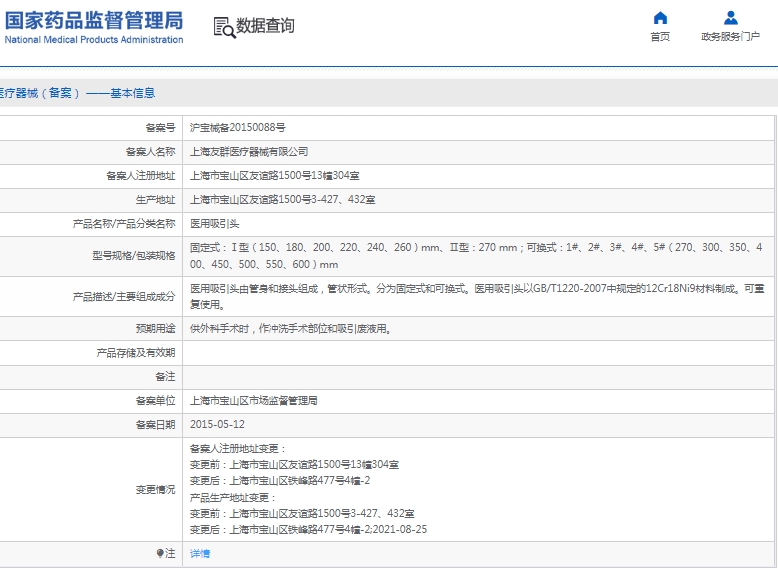Click the 备案人注册地址 label

click(x=140, y=176)
